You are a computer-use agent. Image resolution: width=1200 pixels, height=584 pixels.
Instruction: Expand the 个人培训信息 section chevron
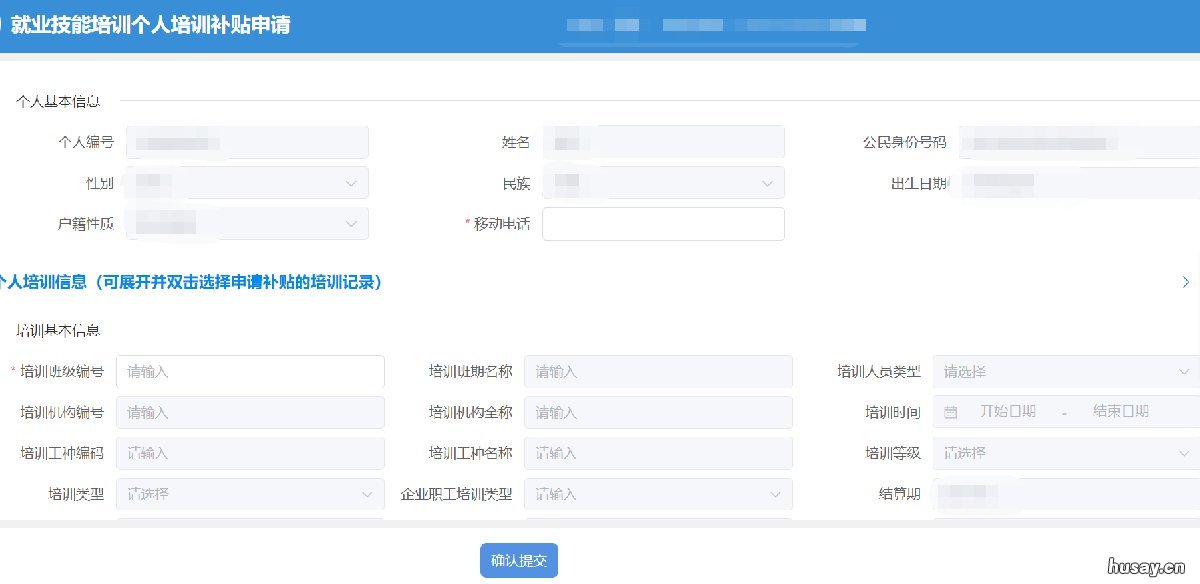(x=1185, y=282)
